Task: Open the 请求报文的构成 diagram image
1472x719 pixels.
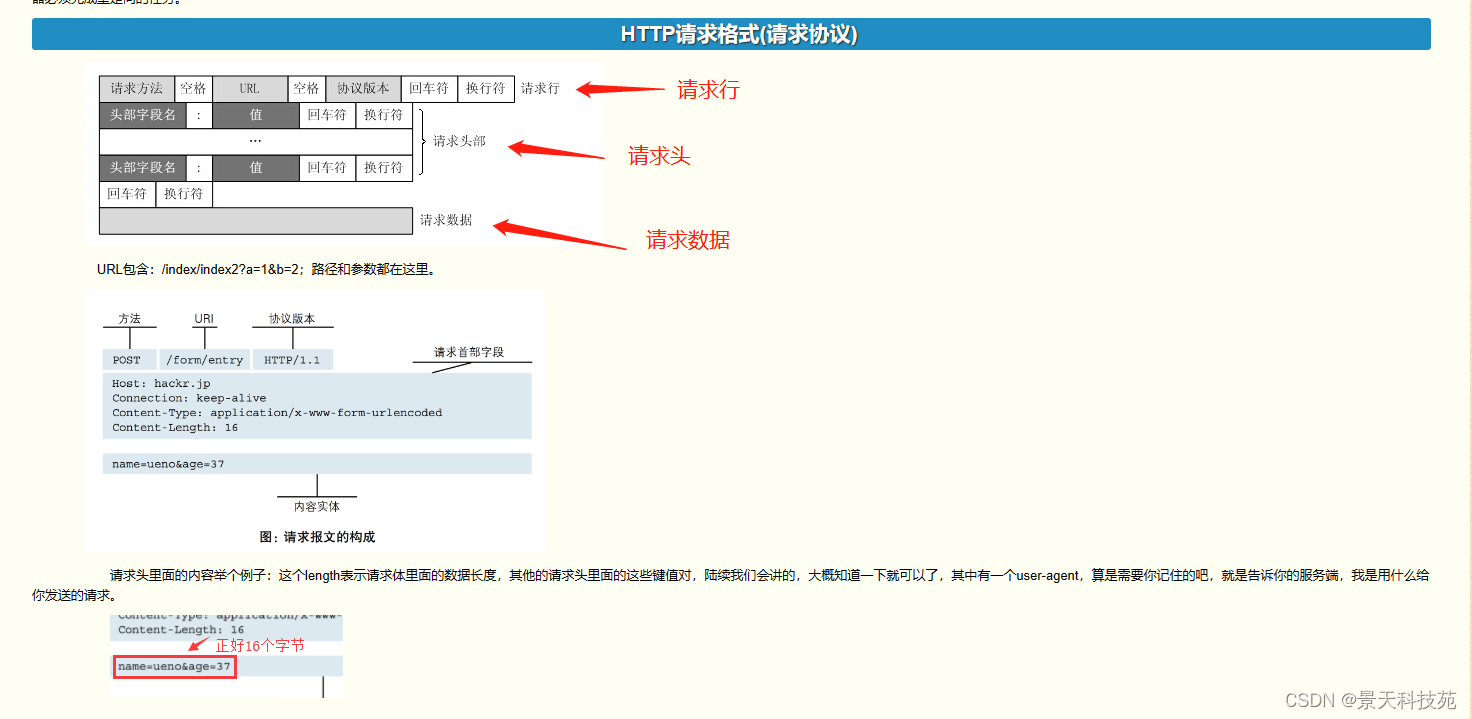Action: [315, 421]
